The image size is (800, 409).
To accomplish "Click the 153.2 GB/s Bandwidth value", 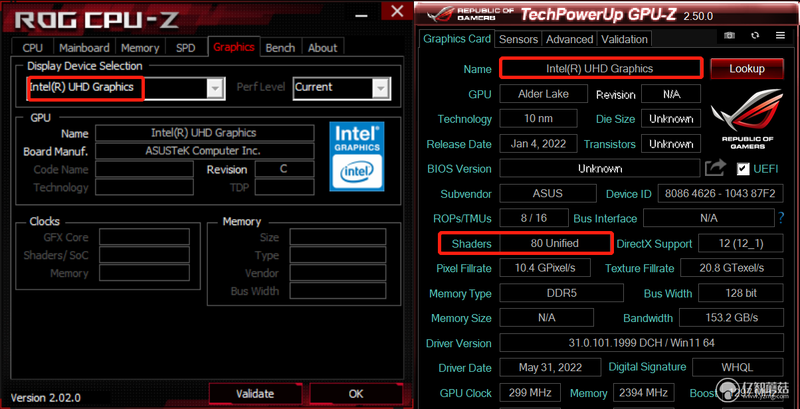I will pos(732,318).
